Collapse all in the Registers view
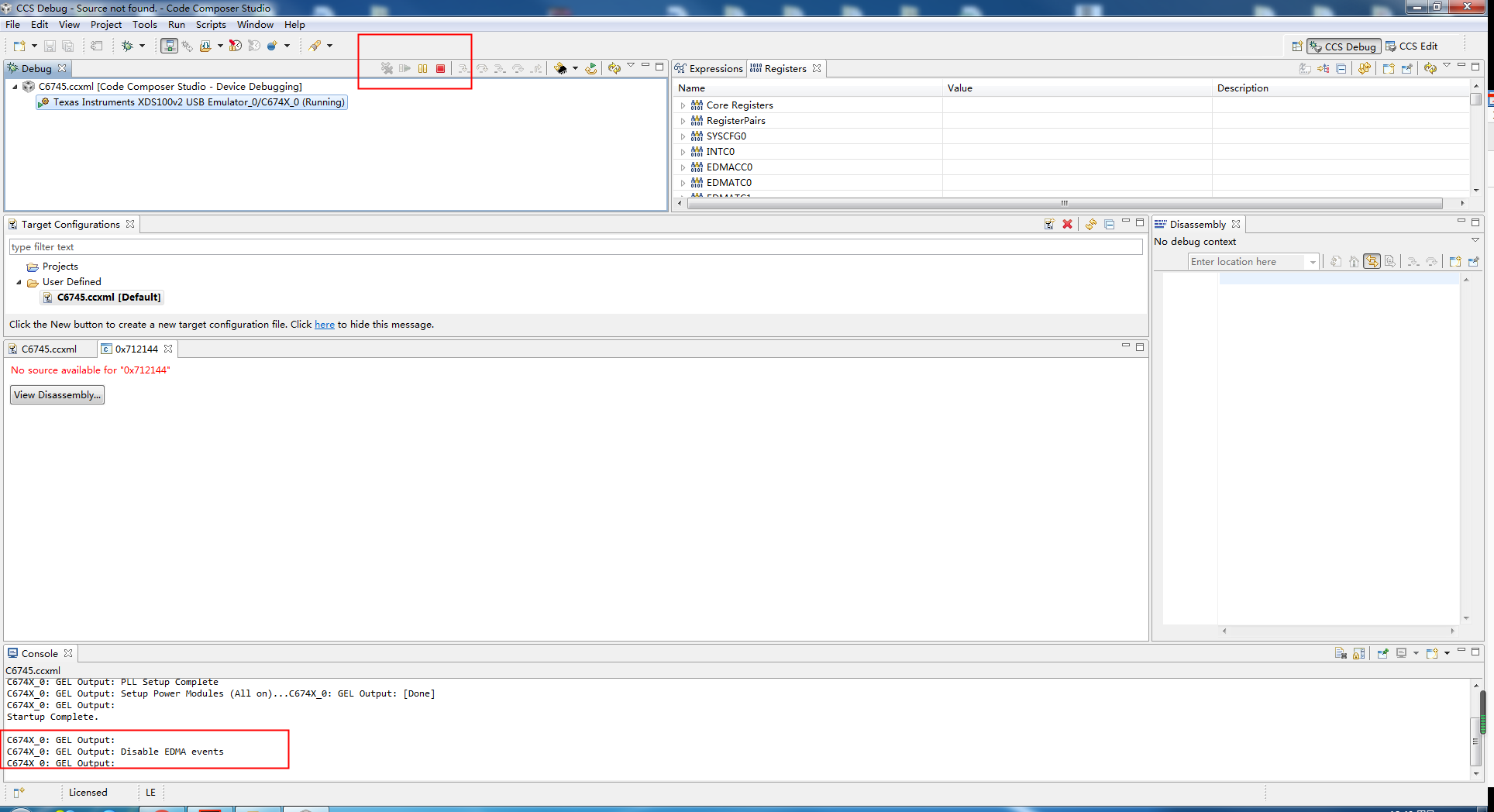This screenshot has height=812, width=1494. tap(1341, 68)
